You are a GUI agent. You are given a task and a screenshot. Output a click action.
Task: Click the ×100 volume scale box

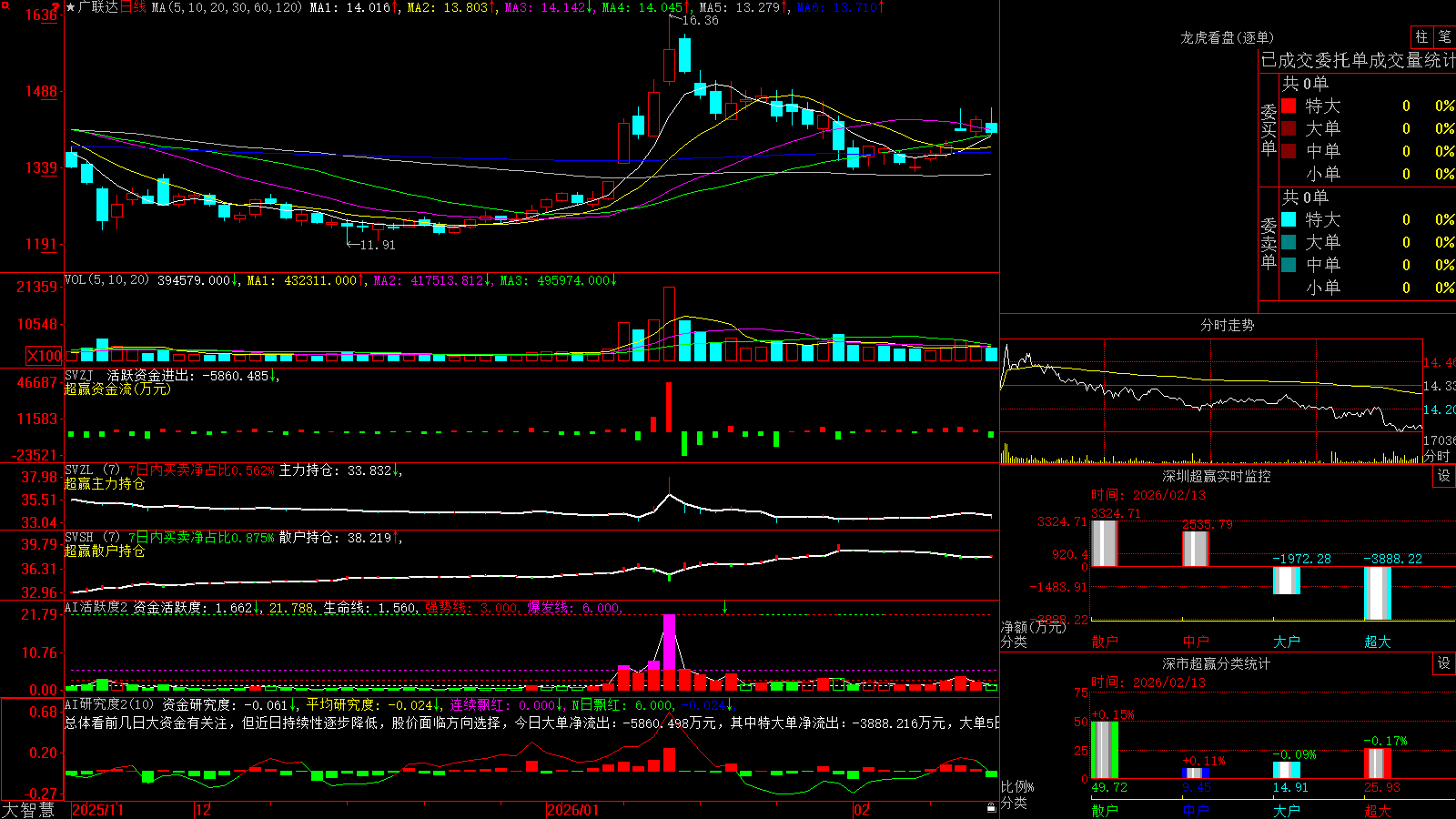[45, 356]
